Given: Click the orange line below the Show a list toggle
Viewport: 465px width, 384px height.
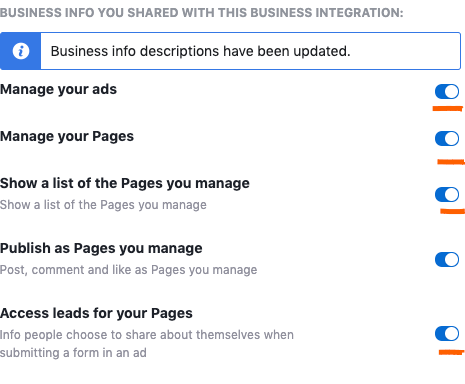Looking at the screenshot, I should pyautogui.click(x=453, y=211).
